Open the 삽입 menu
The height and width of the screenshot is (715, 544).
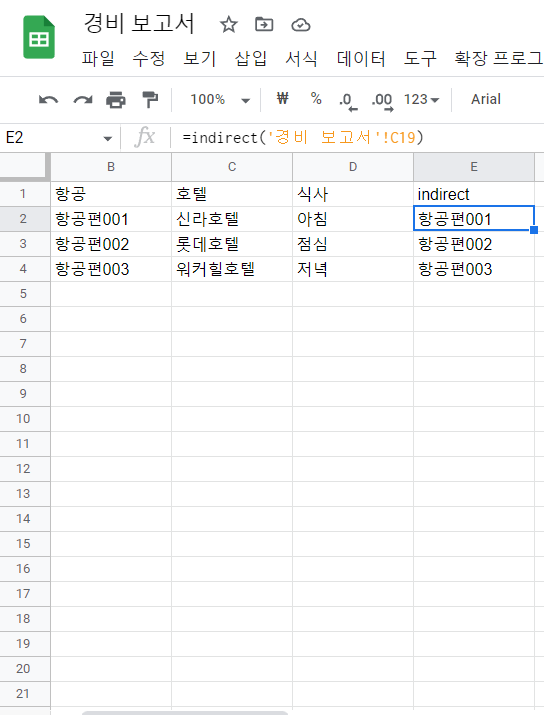(x=250, y=58)
